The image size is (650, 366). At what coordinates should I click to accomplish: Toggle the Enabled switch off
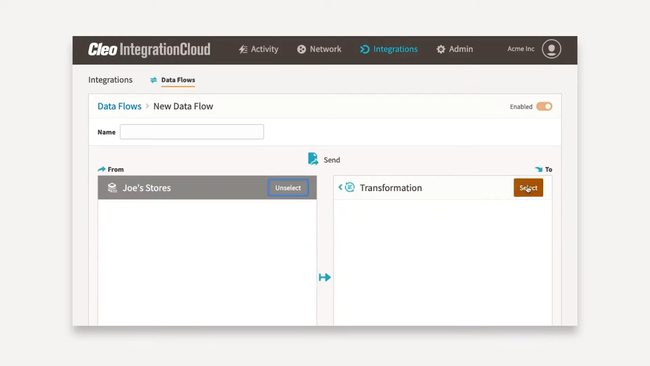pos(544,107)
